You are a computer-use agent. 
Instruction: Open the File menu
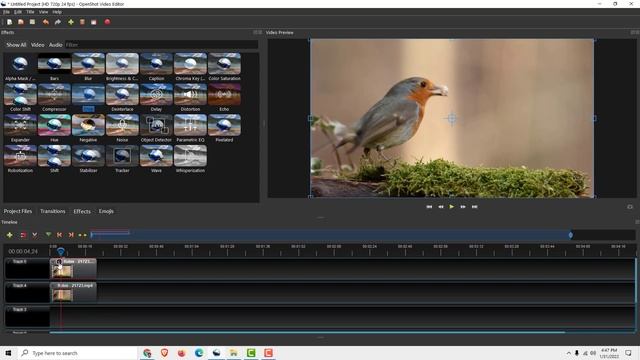point(7,12)
